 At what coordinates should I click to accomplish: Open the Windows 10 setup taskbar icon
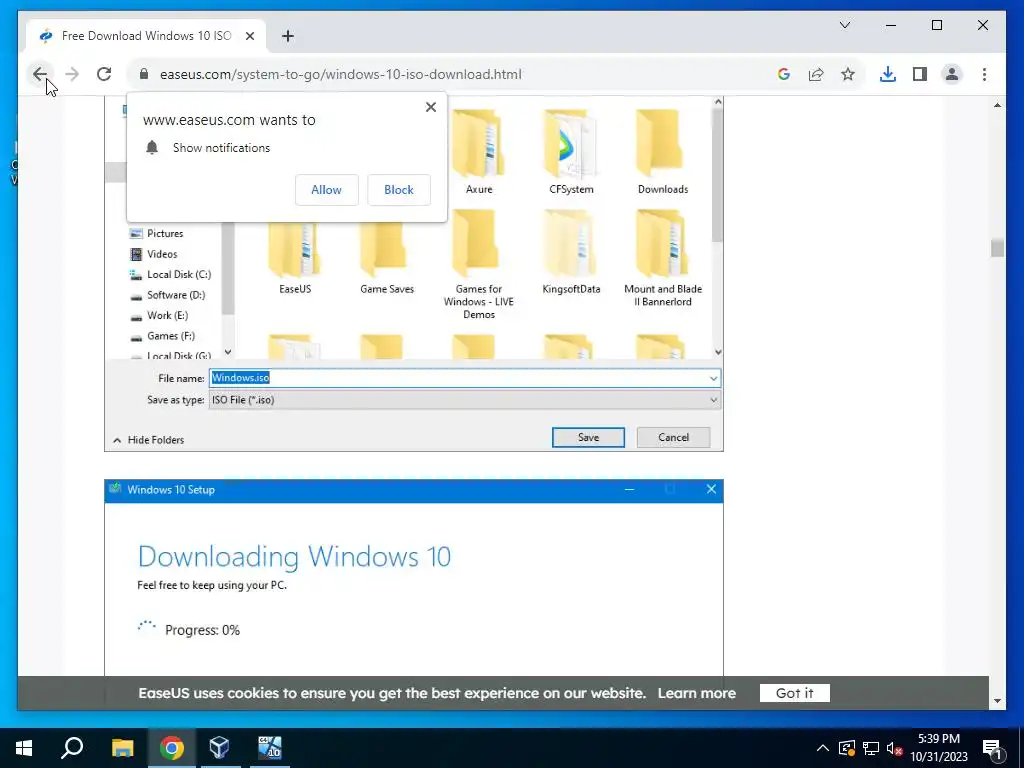[269, 748]
